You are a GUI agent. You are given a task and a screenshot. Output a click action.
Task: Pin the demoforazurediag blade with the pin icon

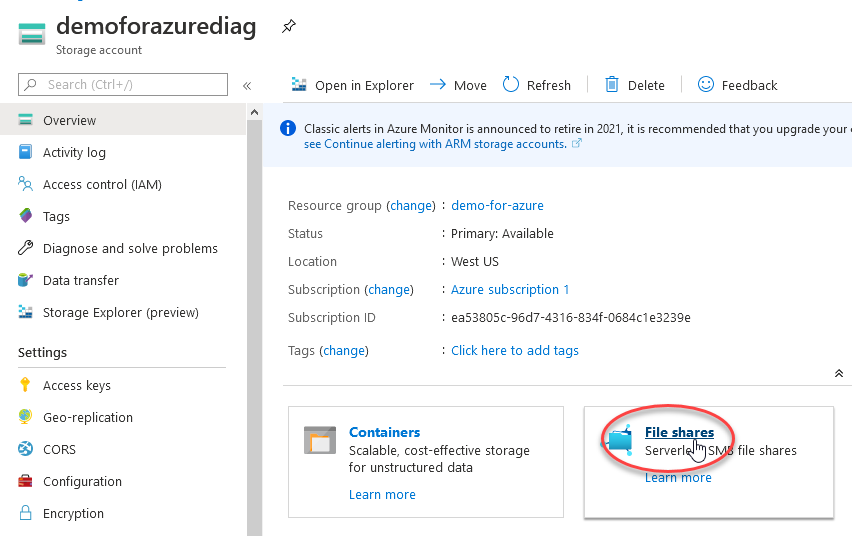pyautogui.click(x=289, y=26)
